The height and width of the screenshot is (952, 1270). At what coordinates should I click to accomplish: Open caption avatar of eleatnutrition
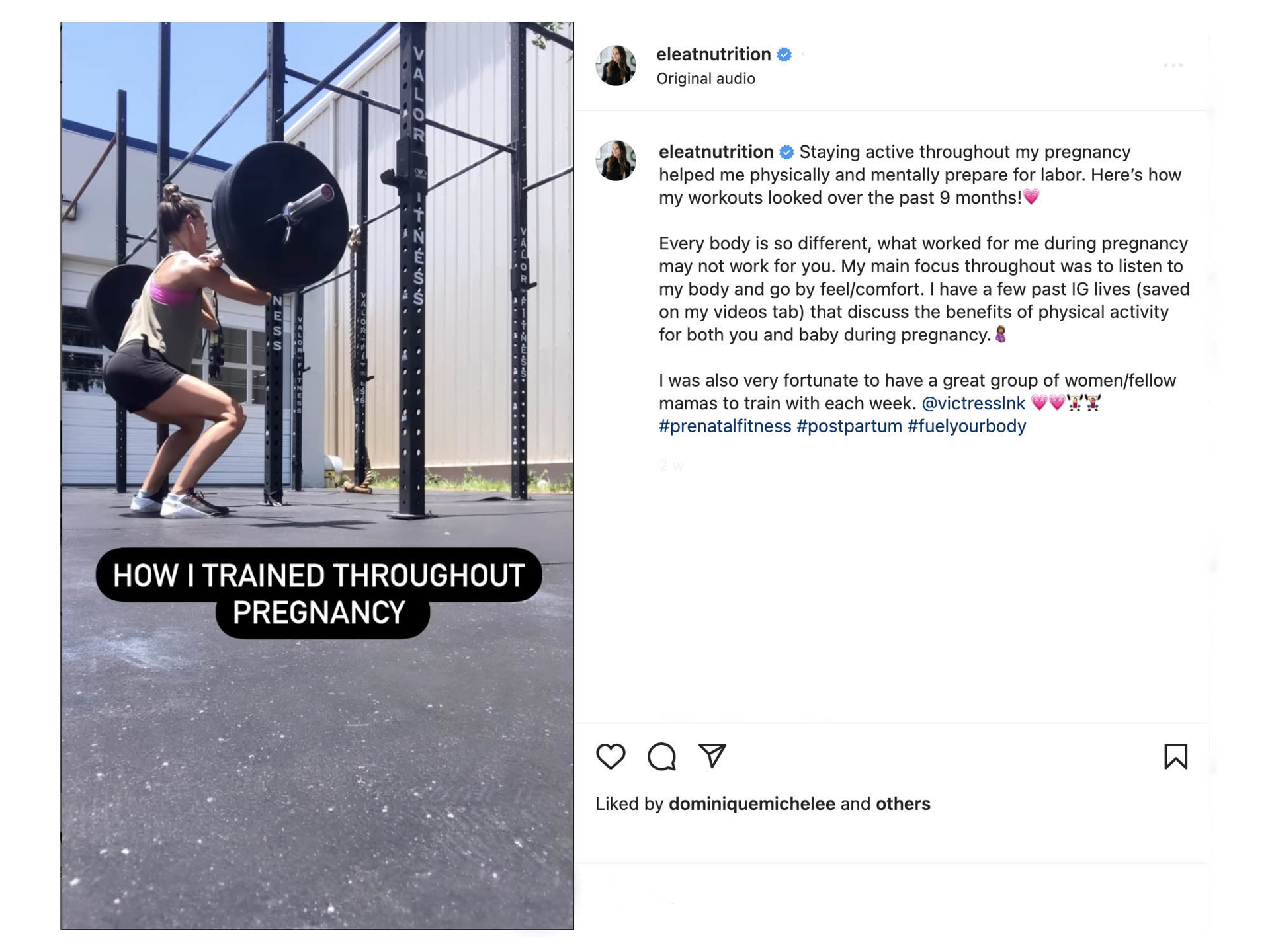click(616, 161)
